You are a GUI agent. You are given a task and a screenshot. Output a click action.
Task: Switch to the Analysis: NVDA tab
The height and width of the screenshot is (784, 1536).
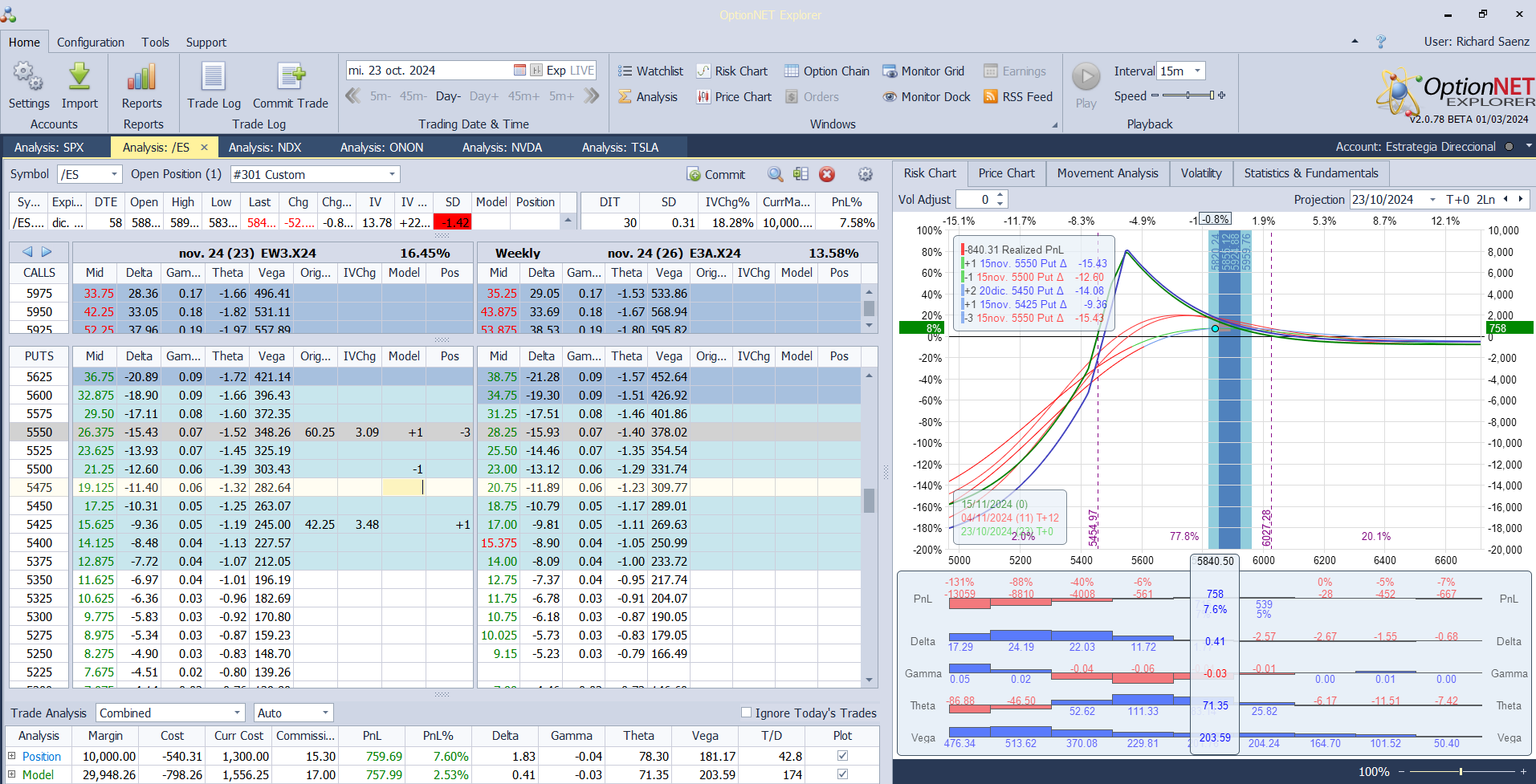coord(502,148)
